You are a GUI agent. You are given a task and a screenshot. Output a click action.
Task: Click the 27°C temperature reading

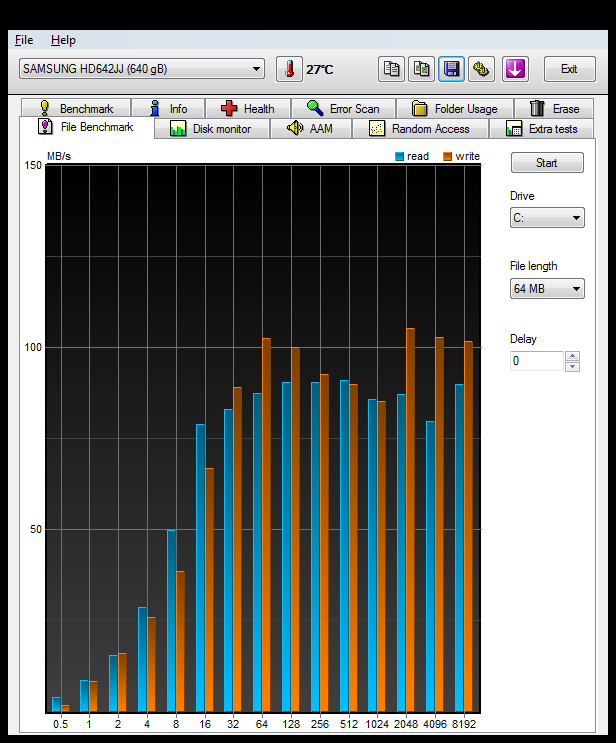click(x=319, y=70)
